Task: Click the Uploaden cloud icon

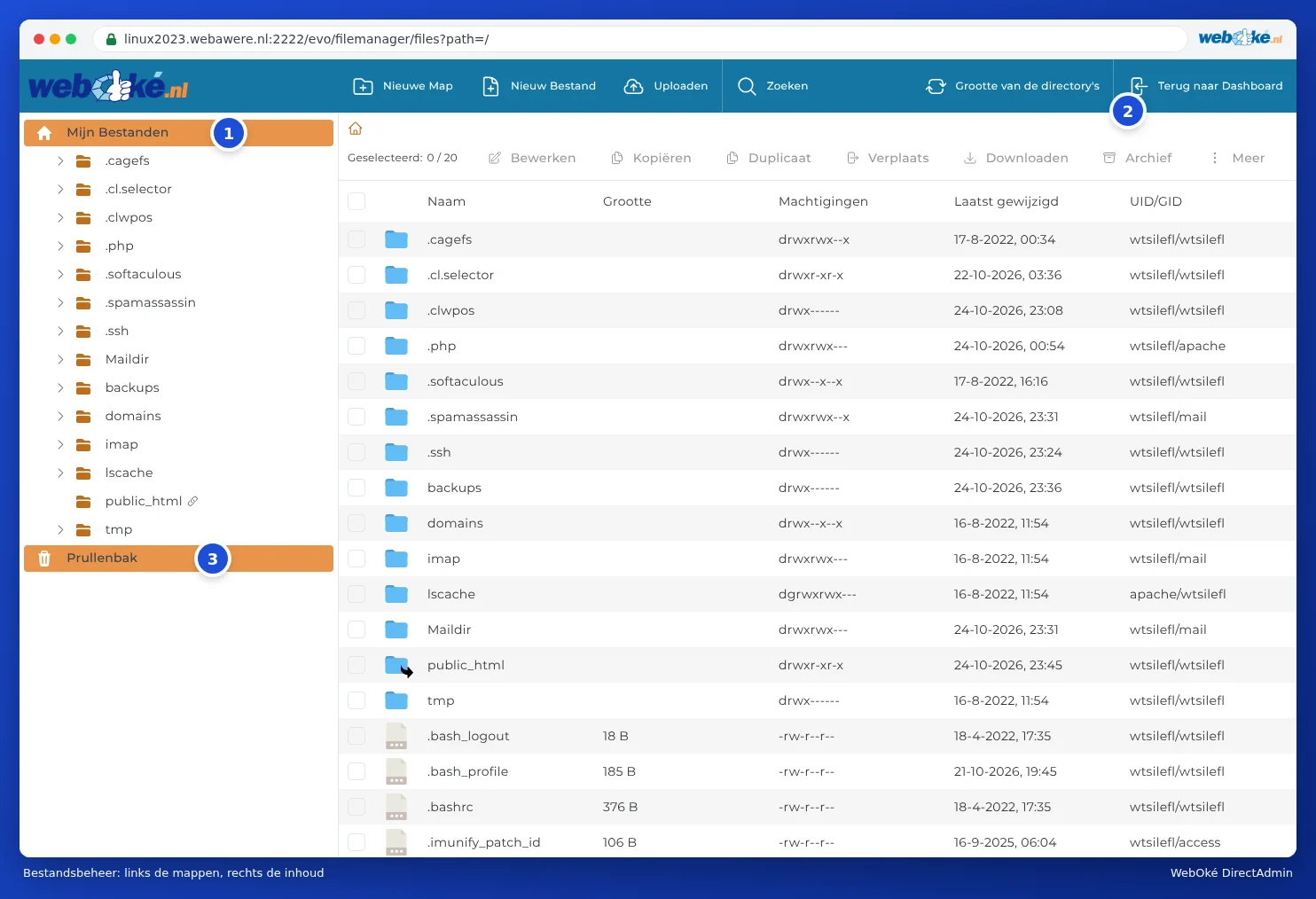Action: (633, 86)
